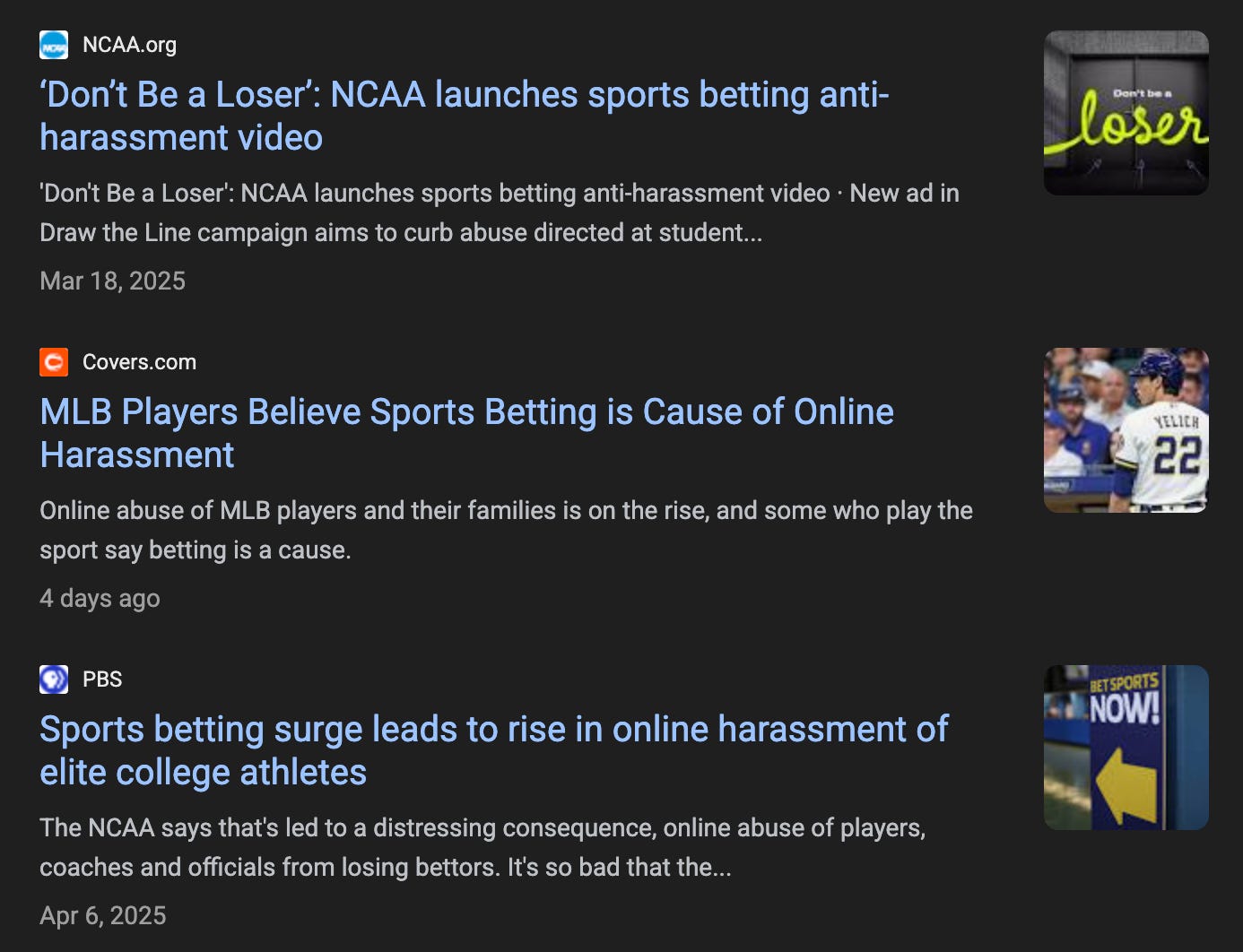Click the Covers.com orange favicon
Image resolution: width=1243 pixels, height=952 pixels.
(54, 362)
